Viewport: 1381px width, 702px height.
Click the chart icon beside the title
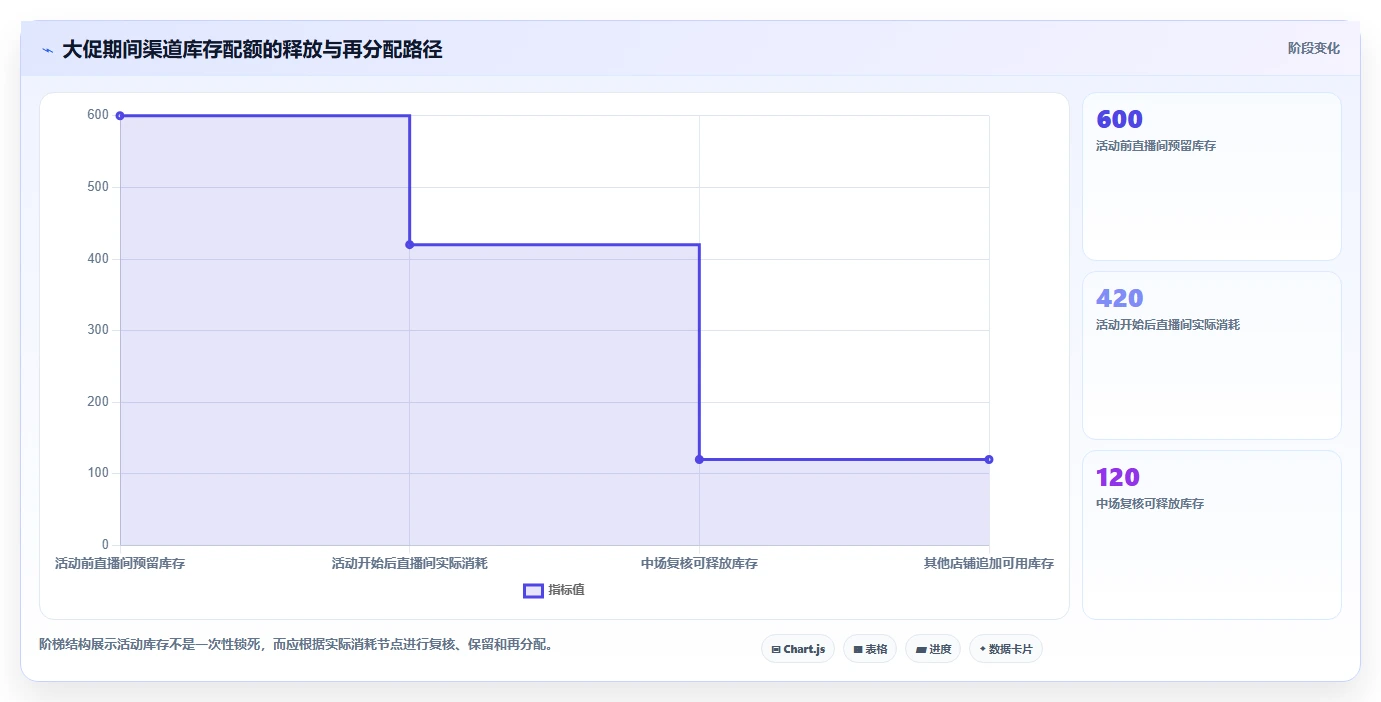tap(47, 50)
